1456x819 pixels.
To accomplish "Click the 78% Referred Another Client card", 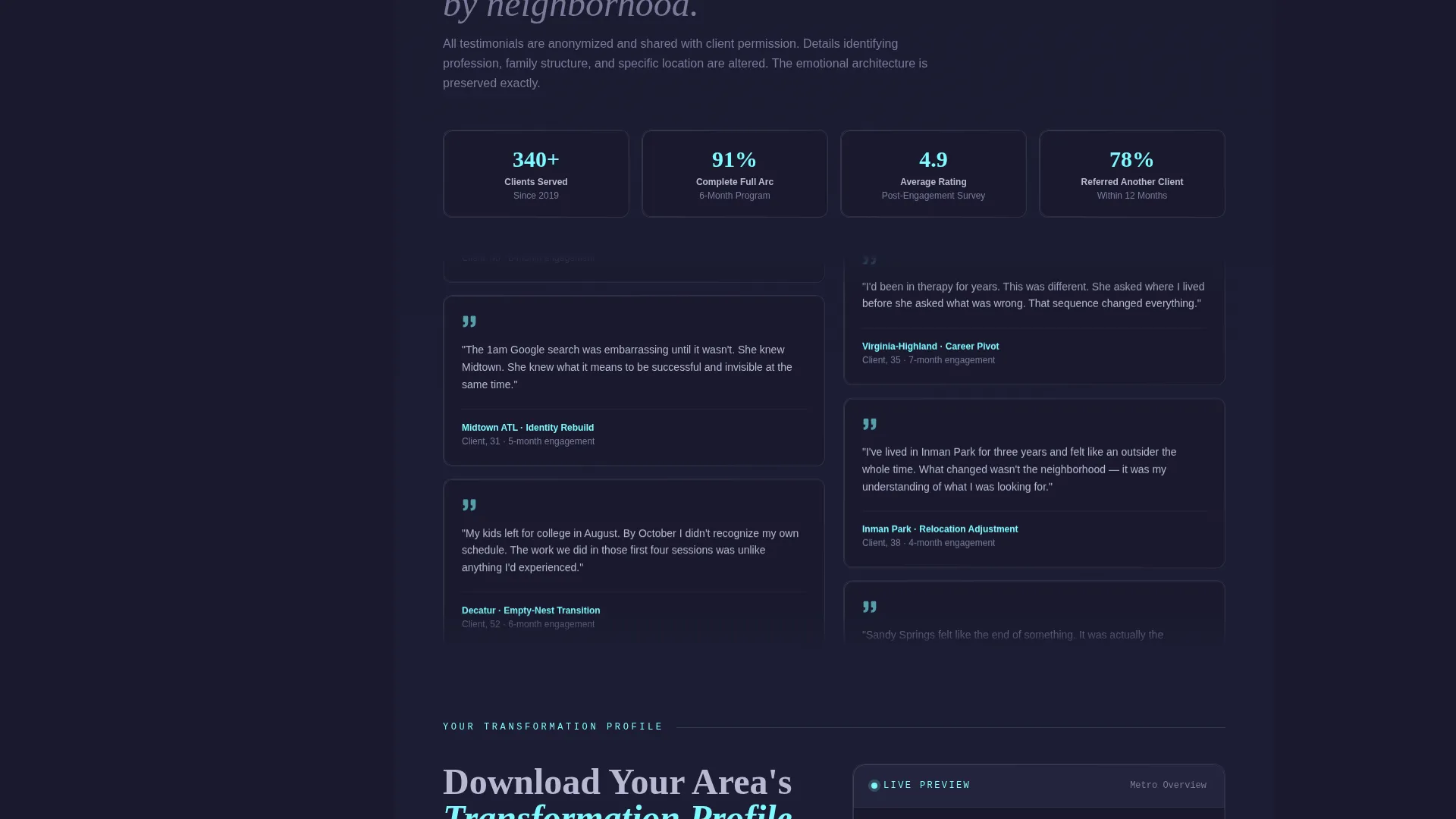I will click(1132, 174).
